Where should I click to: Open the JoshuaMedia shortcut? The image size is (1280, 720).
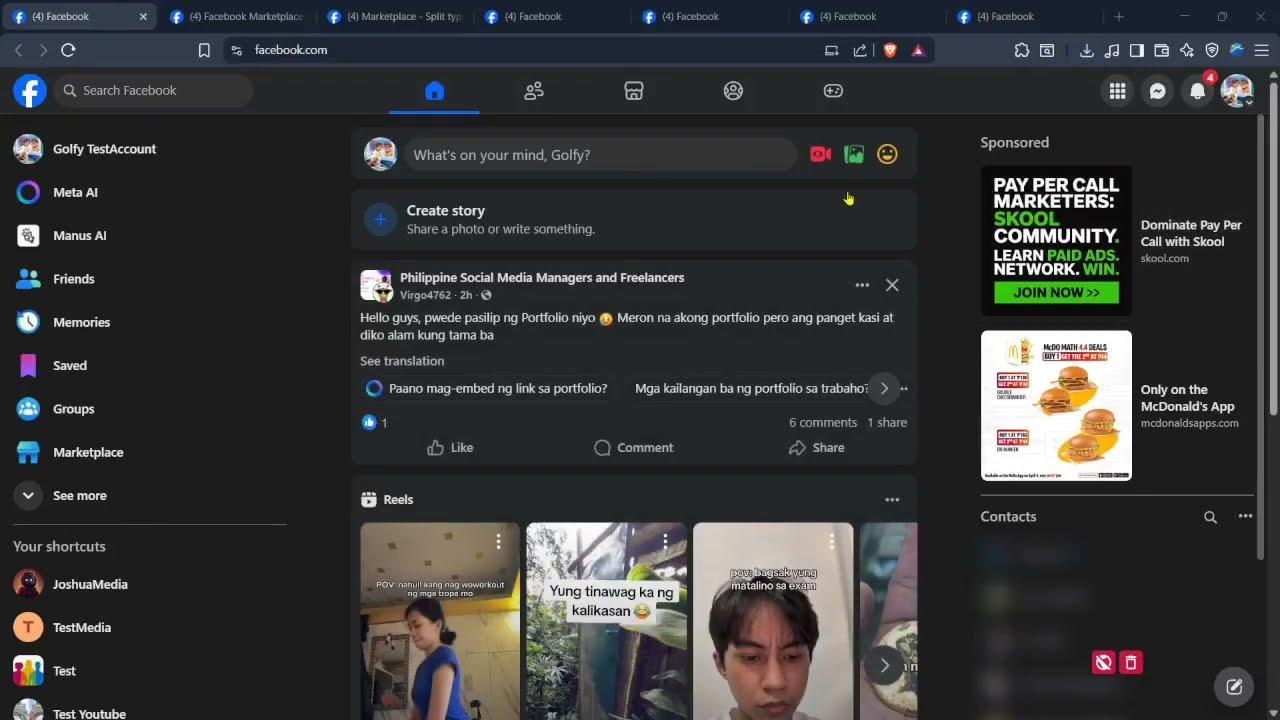click(x=150, y=584)
